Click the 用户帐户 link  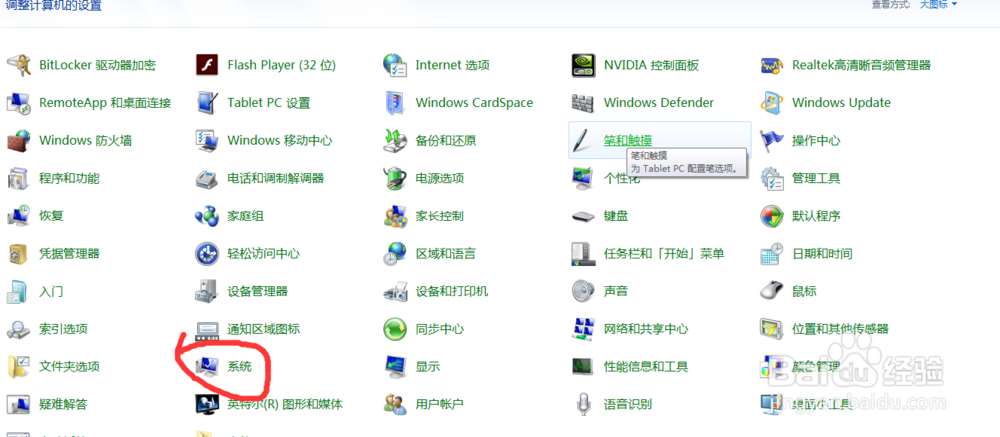[439, 404]
